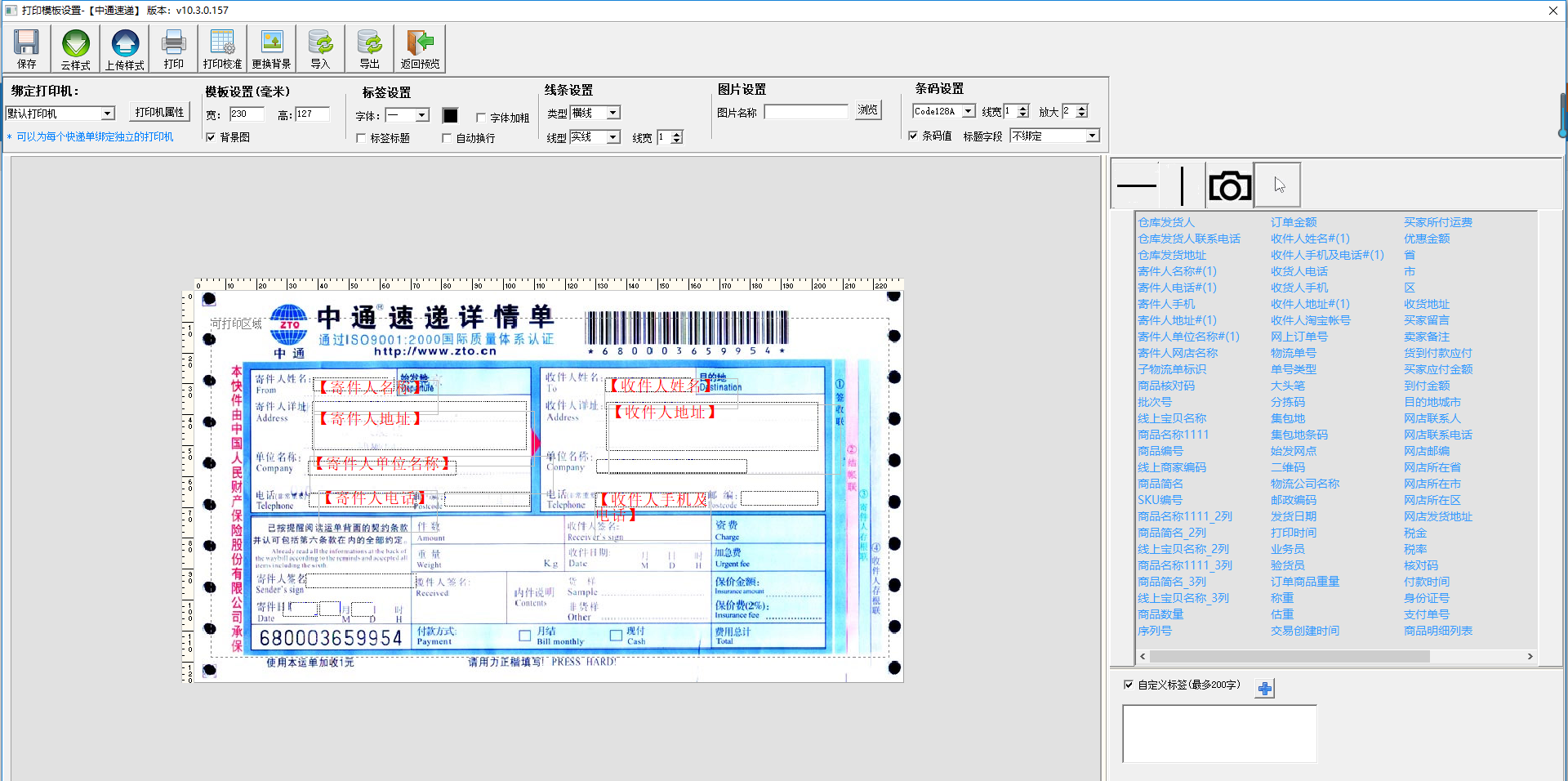
Task: Select field 买家留言
Action: (1427, 320)
